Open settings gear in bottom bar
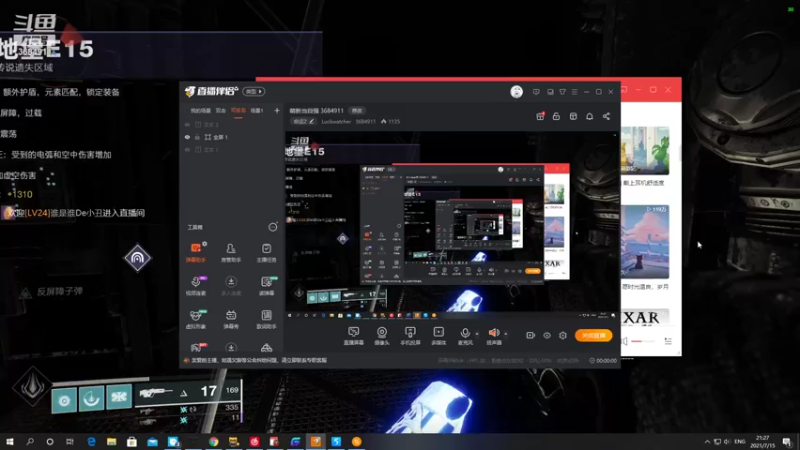This screenshot has width=800, height=450. coord(563,335)
